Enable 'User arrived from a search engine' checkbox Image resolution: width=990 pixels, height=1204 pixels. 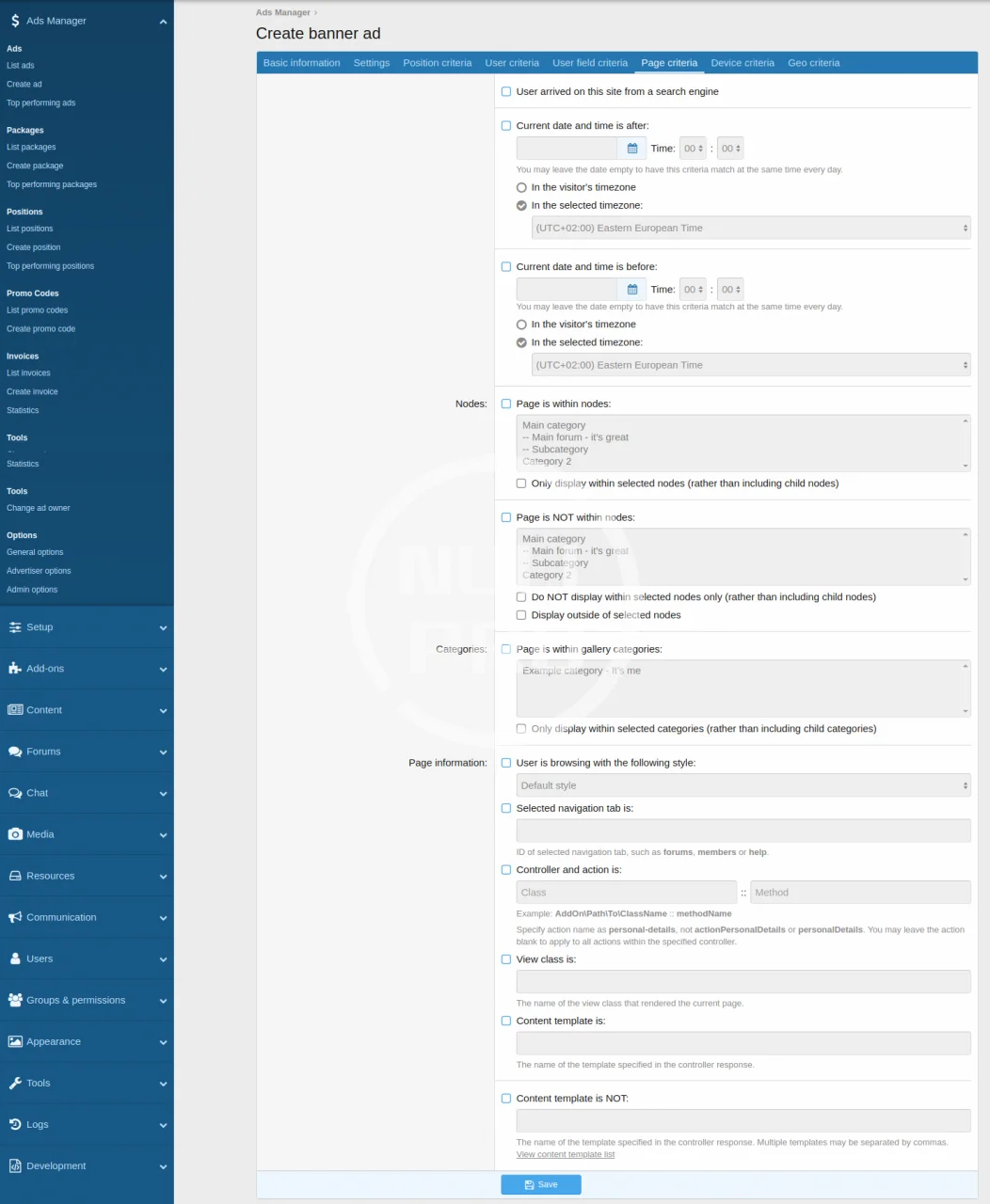pyautogui.click(x=506, y=92)
